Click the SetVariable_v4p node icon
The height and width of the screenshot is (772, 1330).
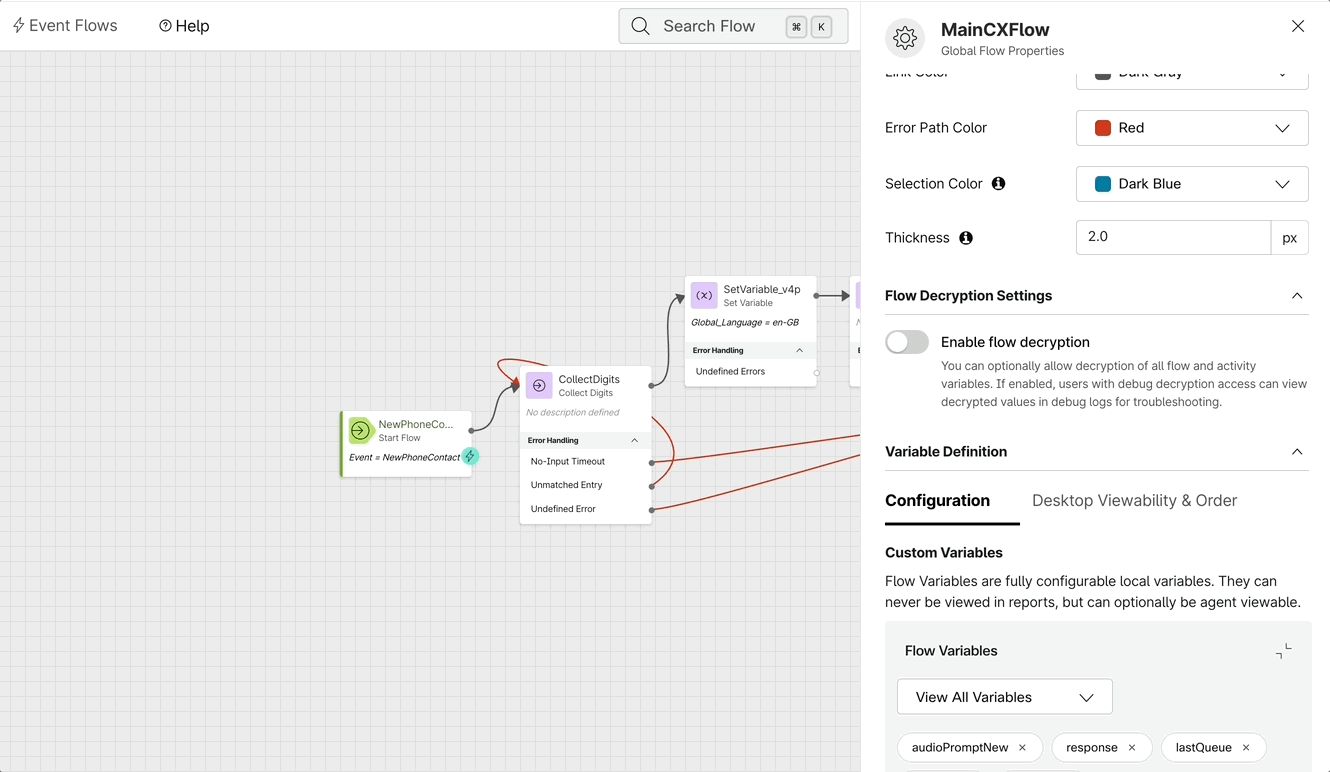tap(704, 295)
